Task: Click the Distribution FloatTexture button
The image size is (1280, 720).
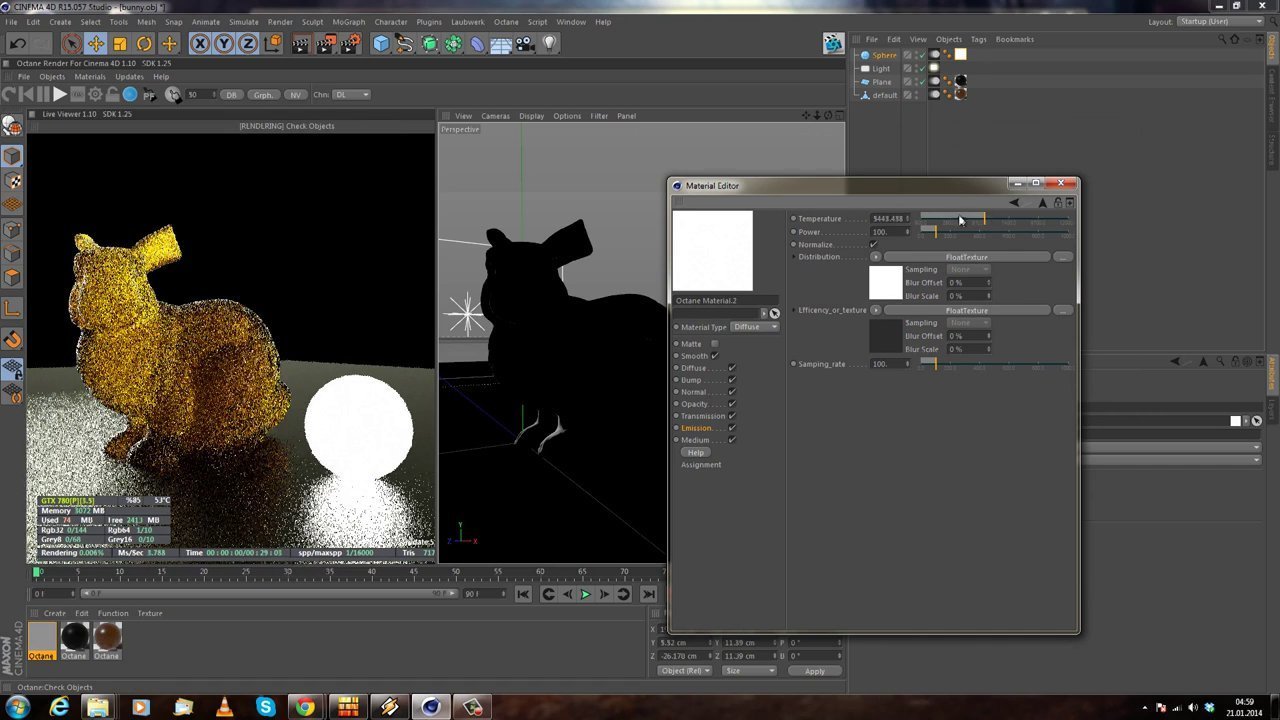Action: [x=966, y=257]
